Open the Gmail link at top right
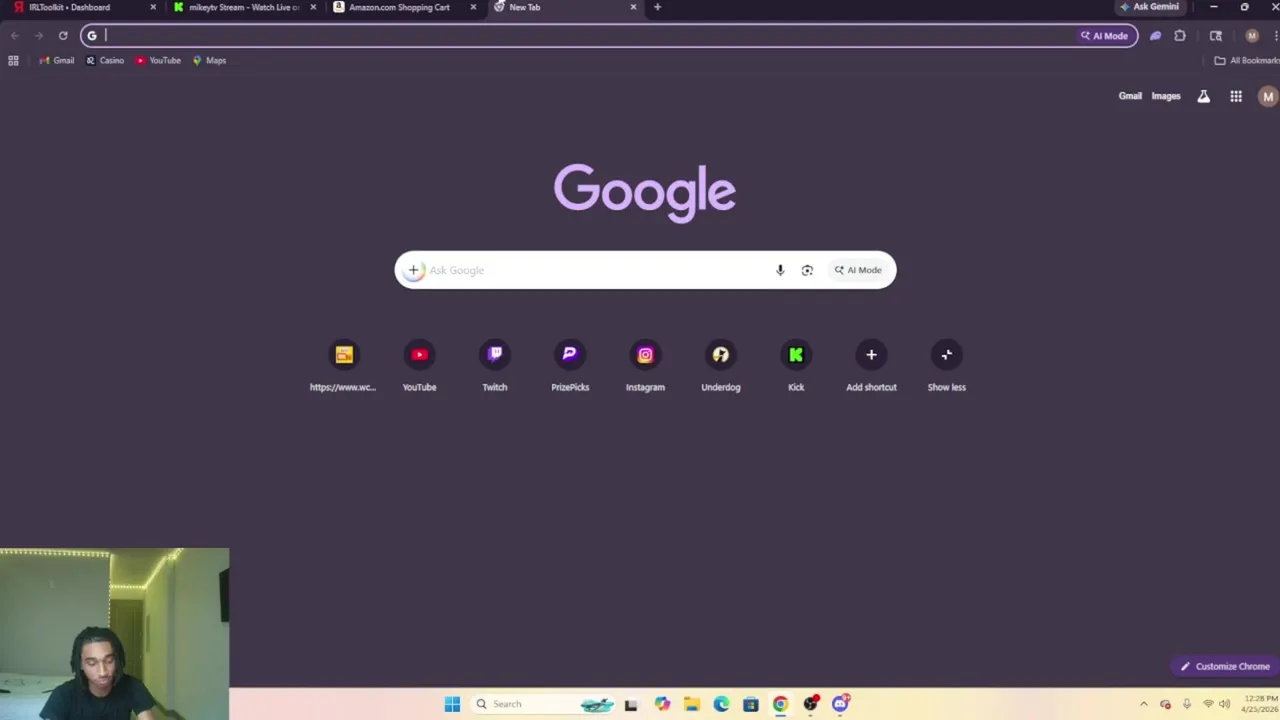Viewport: 1280px width, 720px height. [1130, 96]
